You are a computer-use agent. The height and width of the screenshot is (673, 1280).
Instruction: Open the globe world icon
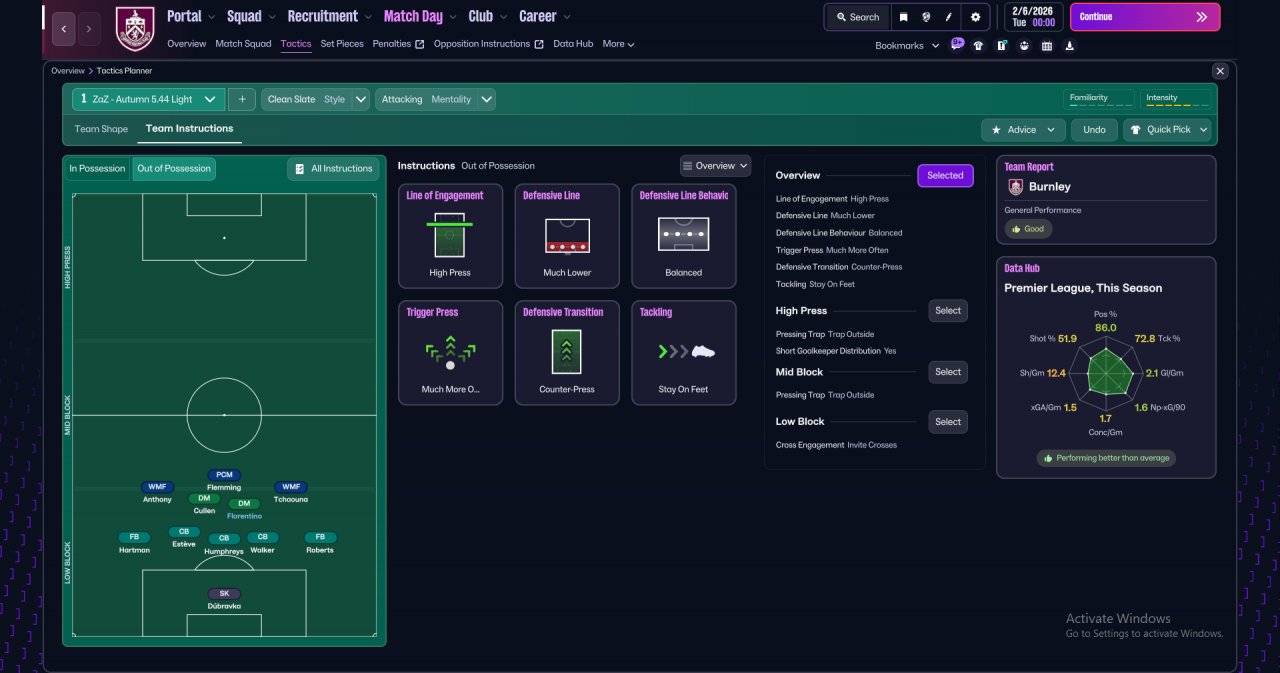tap(927, 17)
